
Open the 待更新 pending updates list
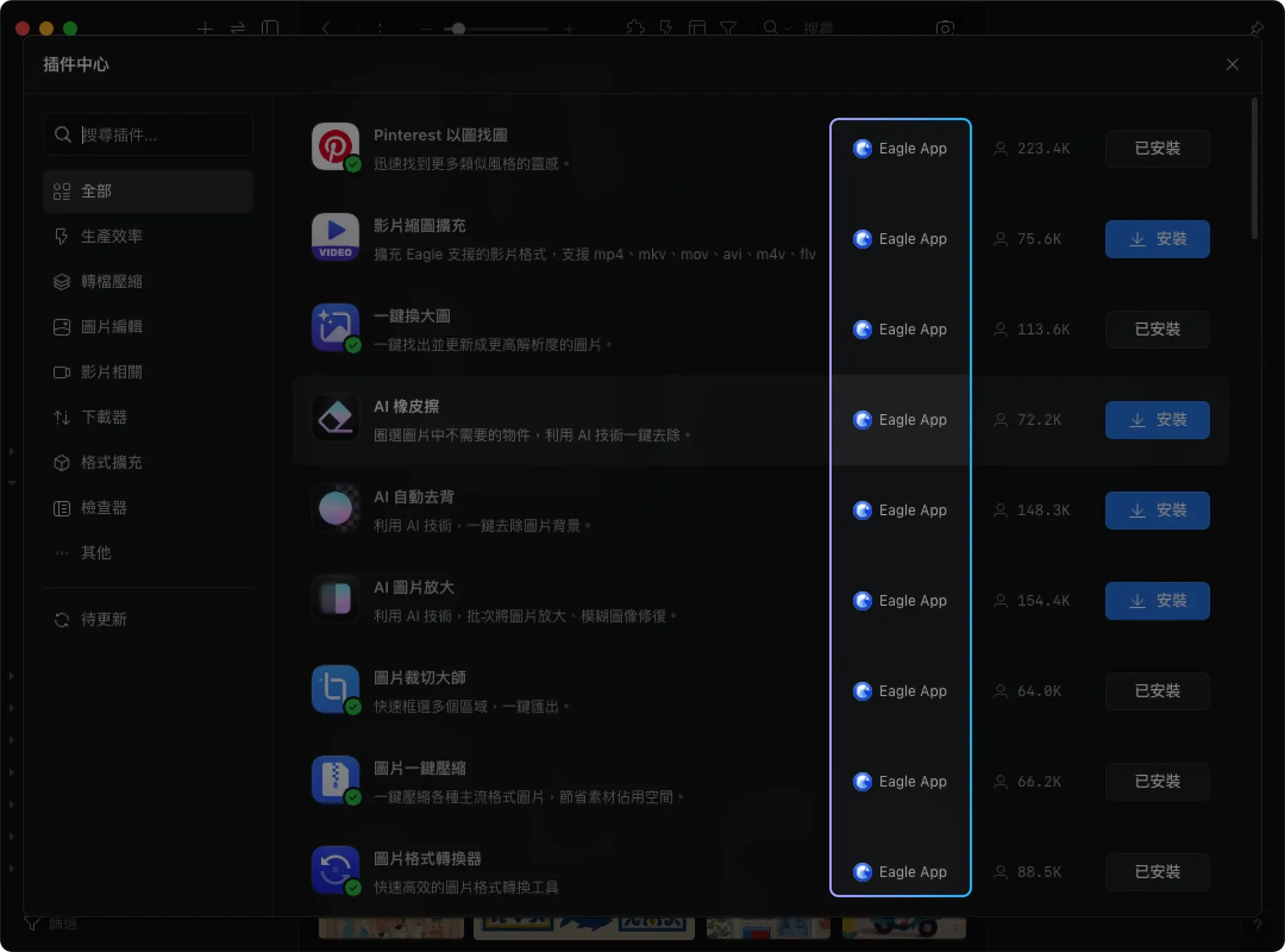click(148, 619)
